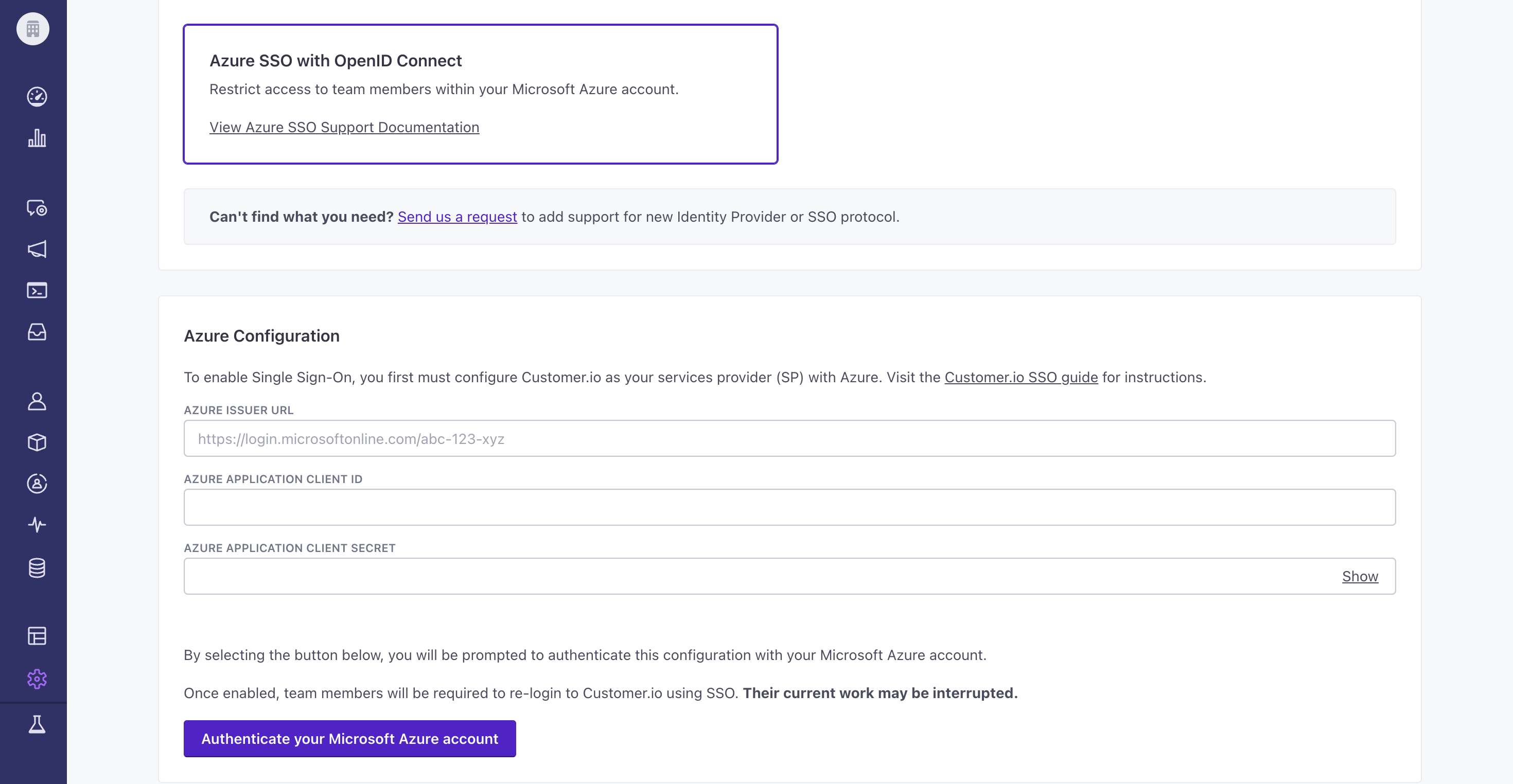
Task: Open the megaphone Broadcasts icon
Action: coord(37,249)
